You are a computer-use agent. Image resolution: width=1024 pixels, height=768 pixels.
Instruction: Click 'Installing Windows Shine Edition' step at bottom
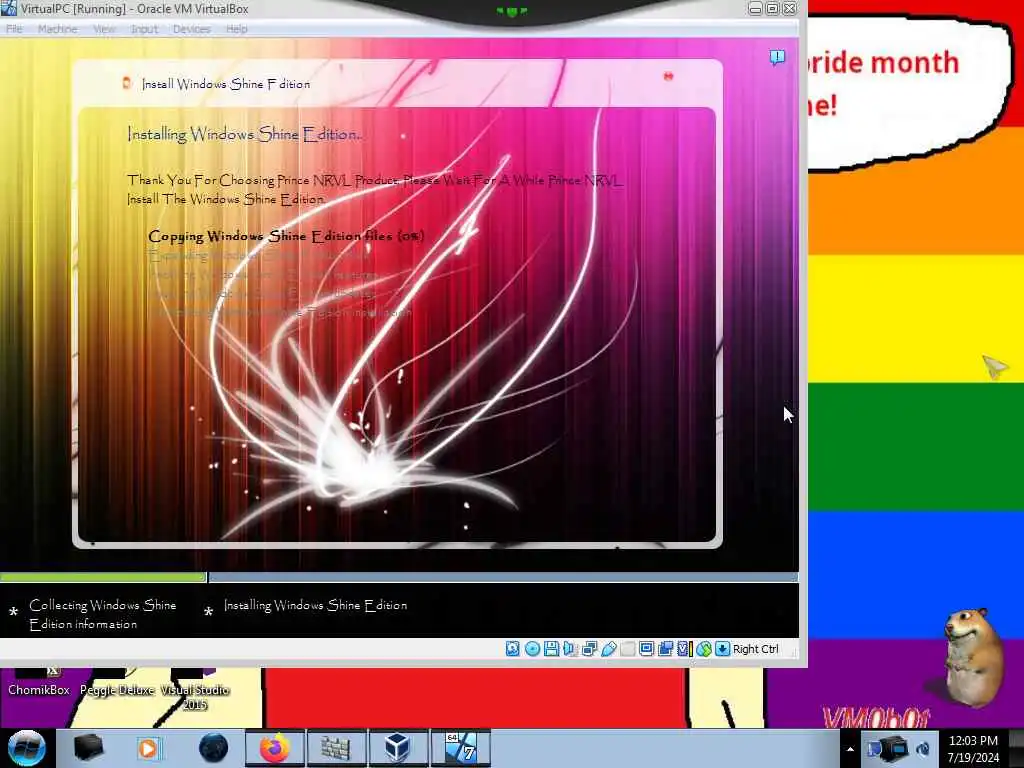click(x=315, y=605)
